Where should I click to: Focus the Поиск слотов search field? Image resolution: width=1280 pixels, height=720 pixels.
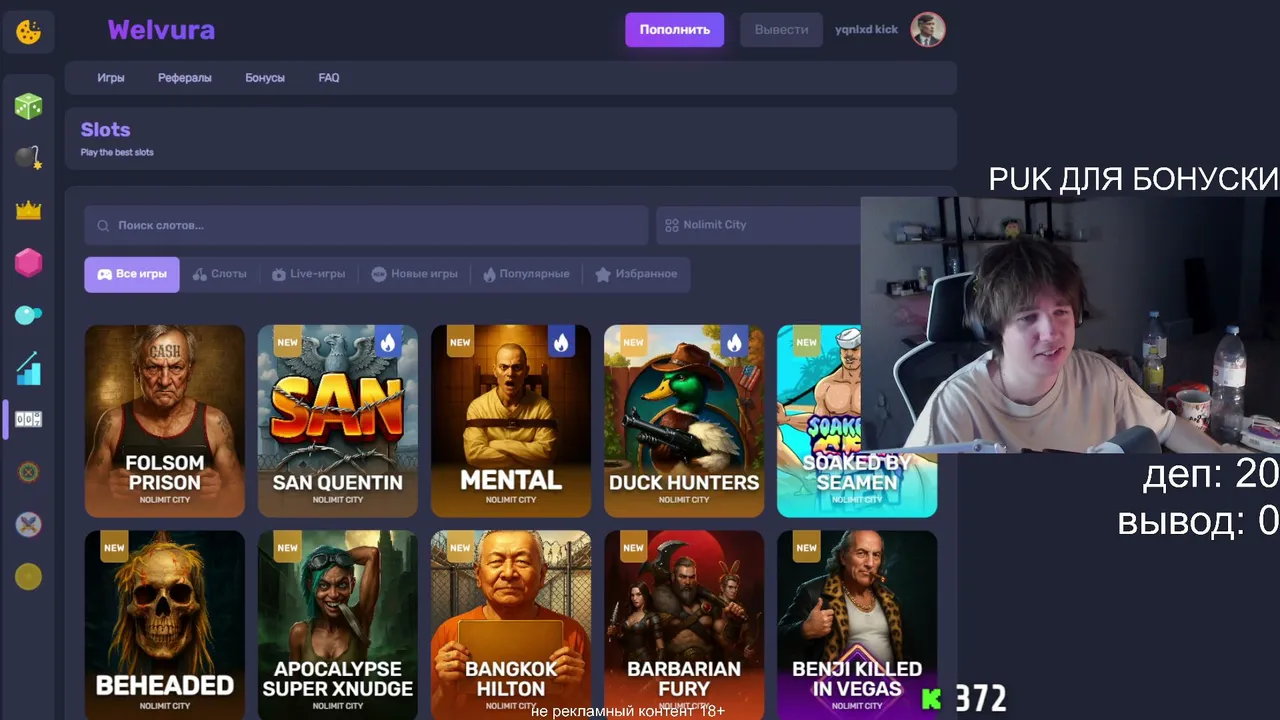click(366, 225)
